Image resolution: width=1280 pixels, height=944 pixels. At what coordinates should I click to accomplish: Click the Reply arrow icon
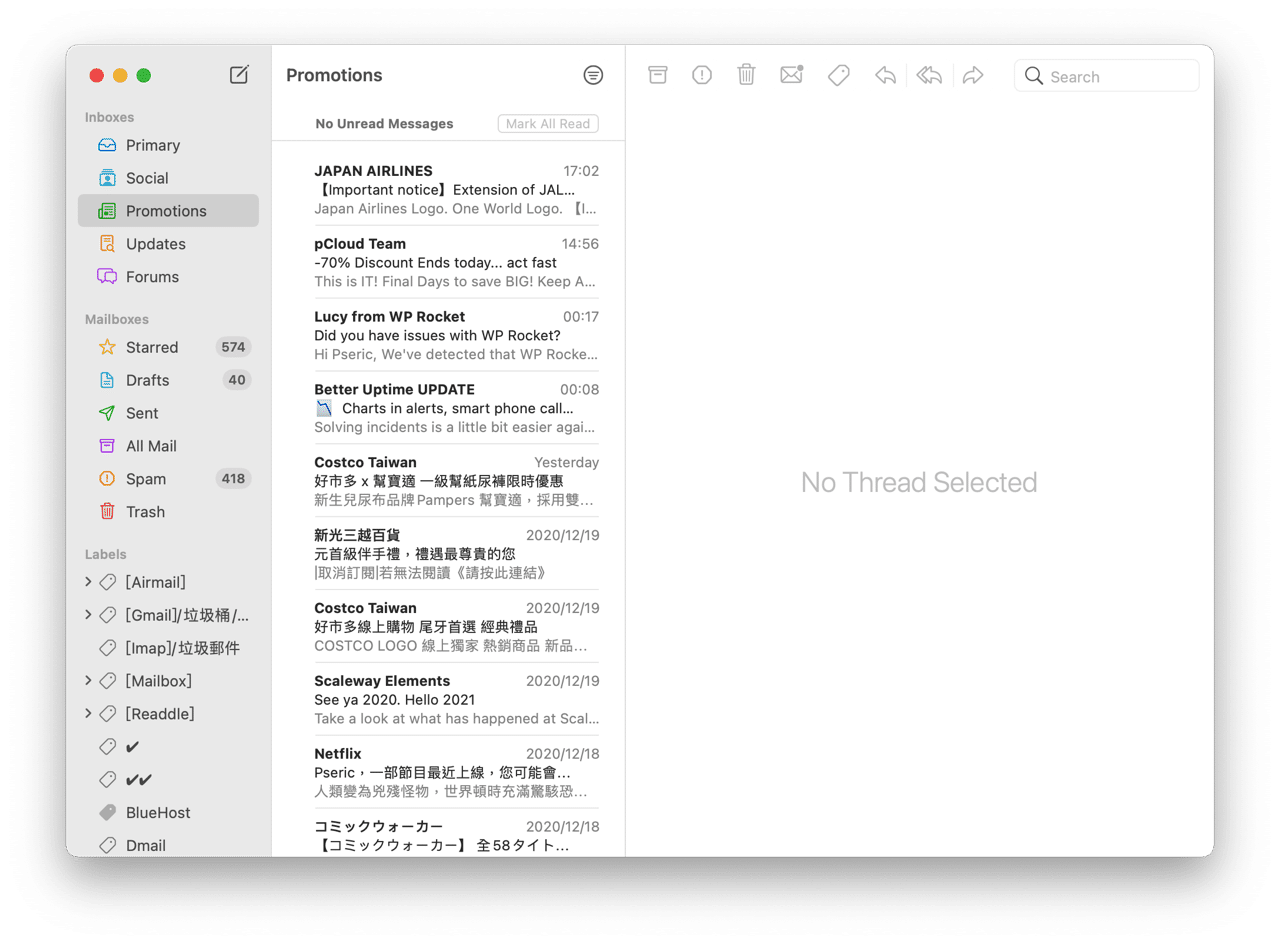click(885, 76)
